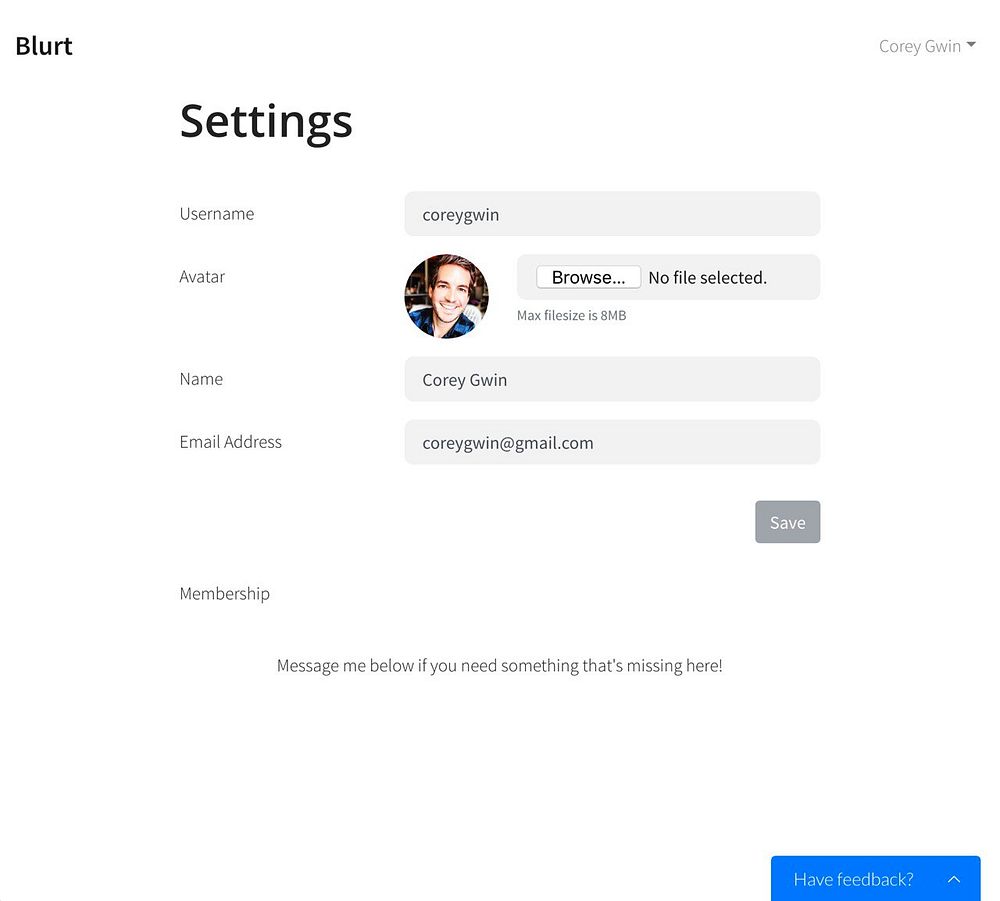The image size is (1000, 901).
Task: Click the Username input field
Action: pos(612,214)
